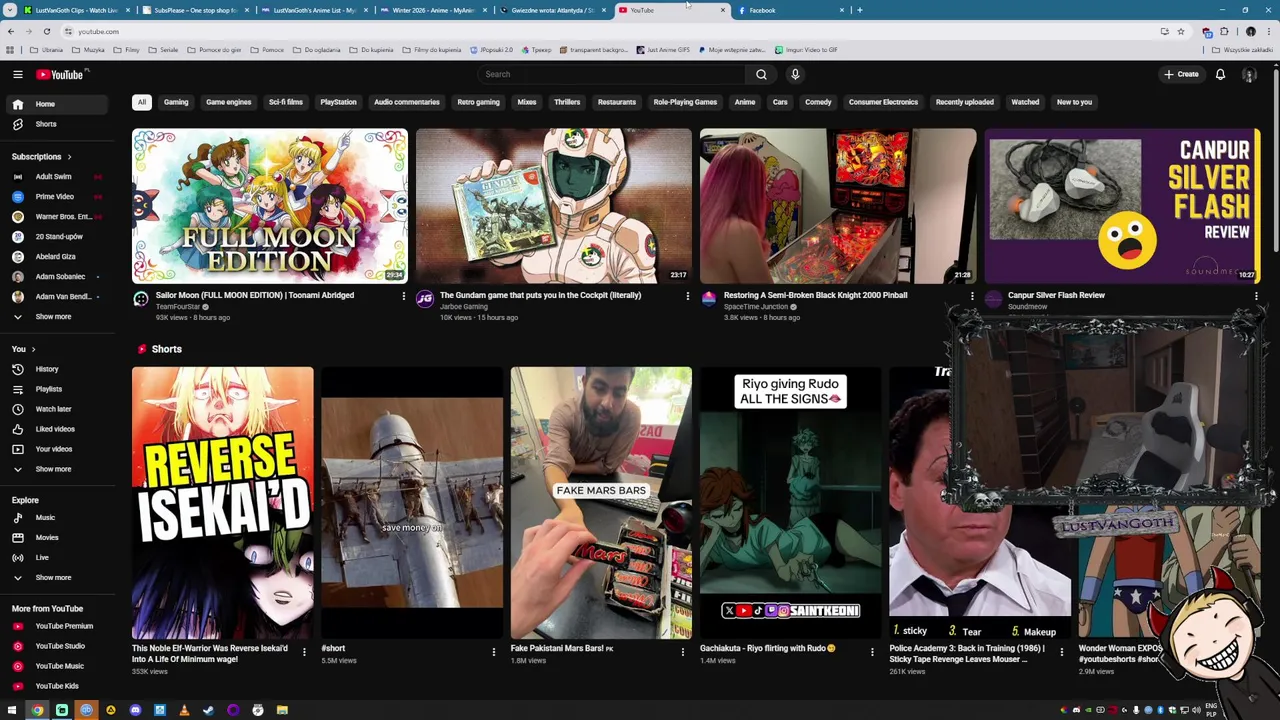Switch to the SubsPlease browser tab
1280x720 pixels.
(x=195, y=10)
